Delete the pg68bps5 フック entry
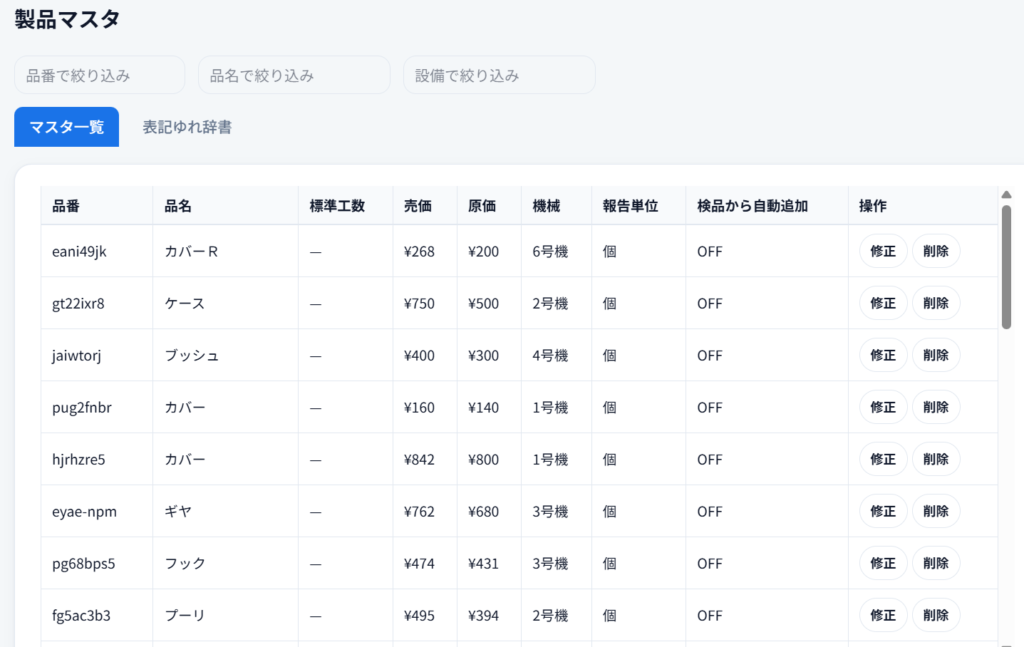This screenshot has width=1024, height=647. tap(935, 563)
